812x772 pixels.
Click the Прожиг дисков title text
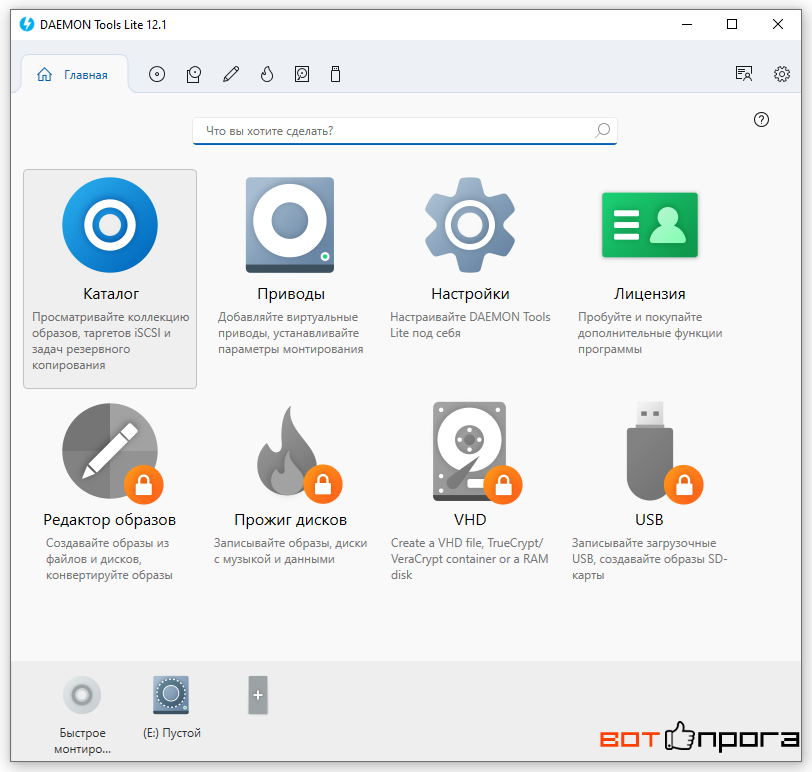click(x=291, y=520)
